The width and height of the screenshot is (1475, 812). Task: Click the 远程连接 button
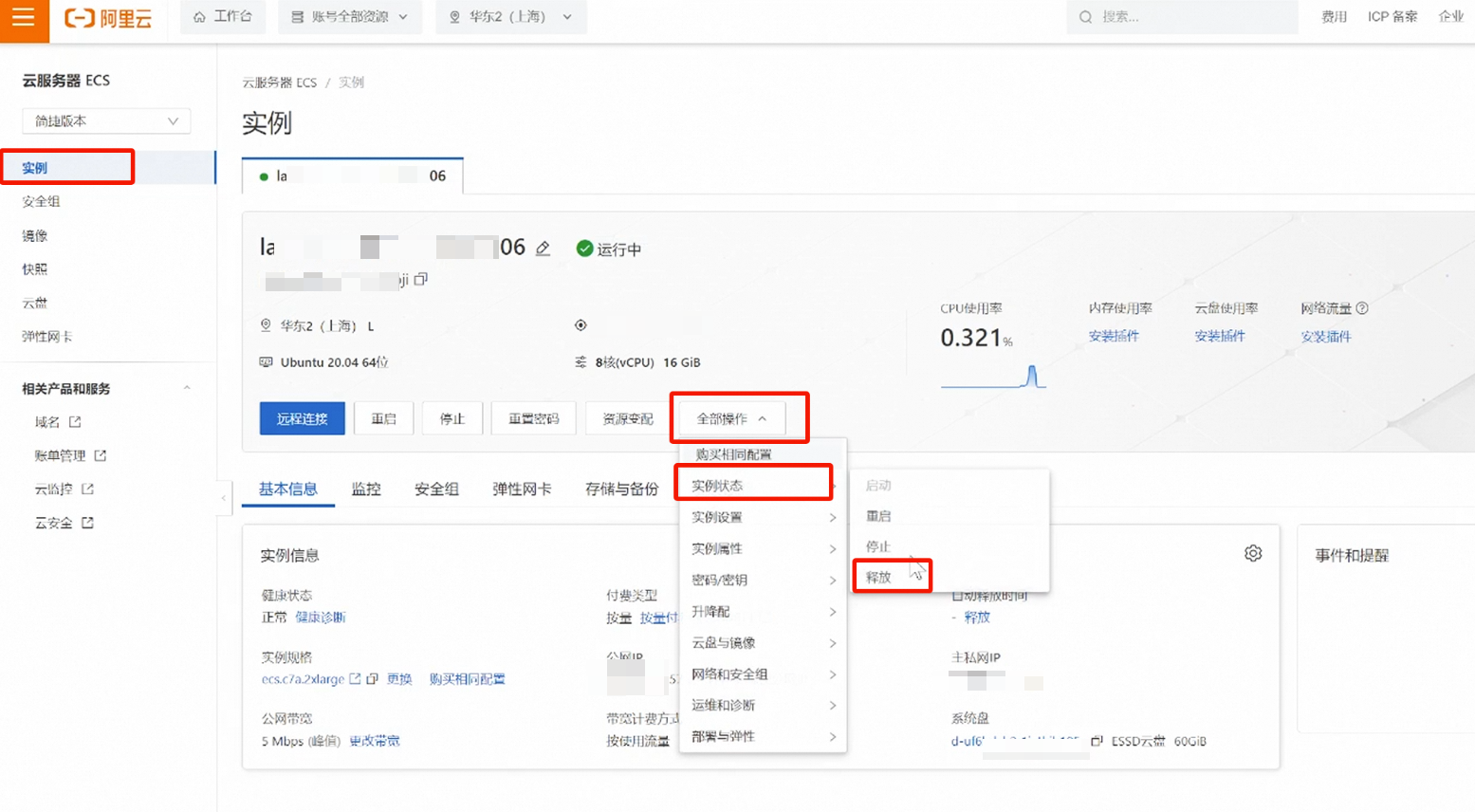click(x=303, y=418)
